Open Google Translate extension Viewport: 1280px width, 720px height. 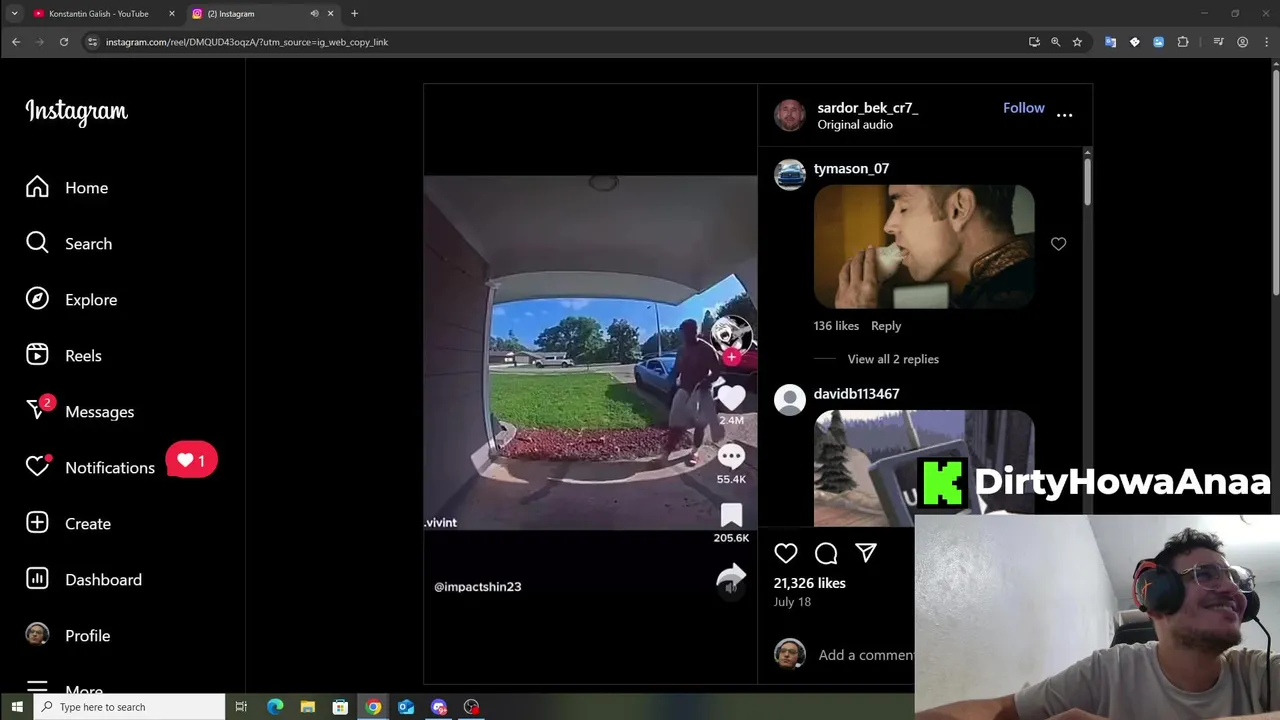(x=1110, y=42)
